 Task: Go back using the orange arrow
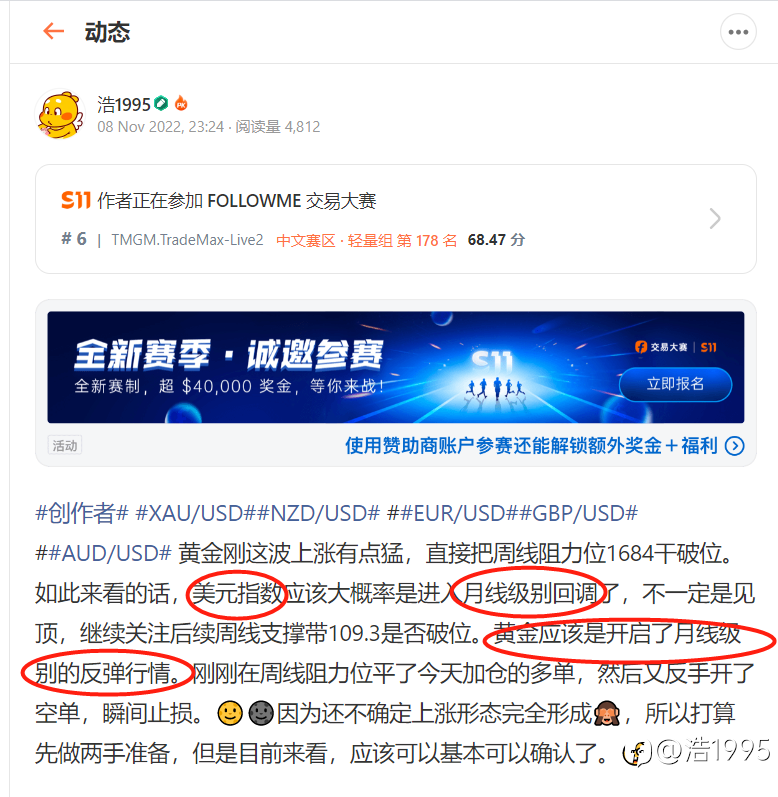[x=53, y=31]
